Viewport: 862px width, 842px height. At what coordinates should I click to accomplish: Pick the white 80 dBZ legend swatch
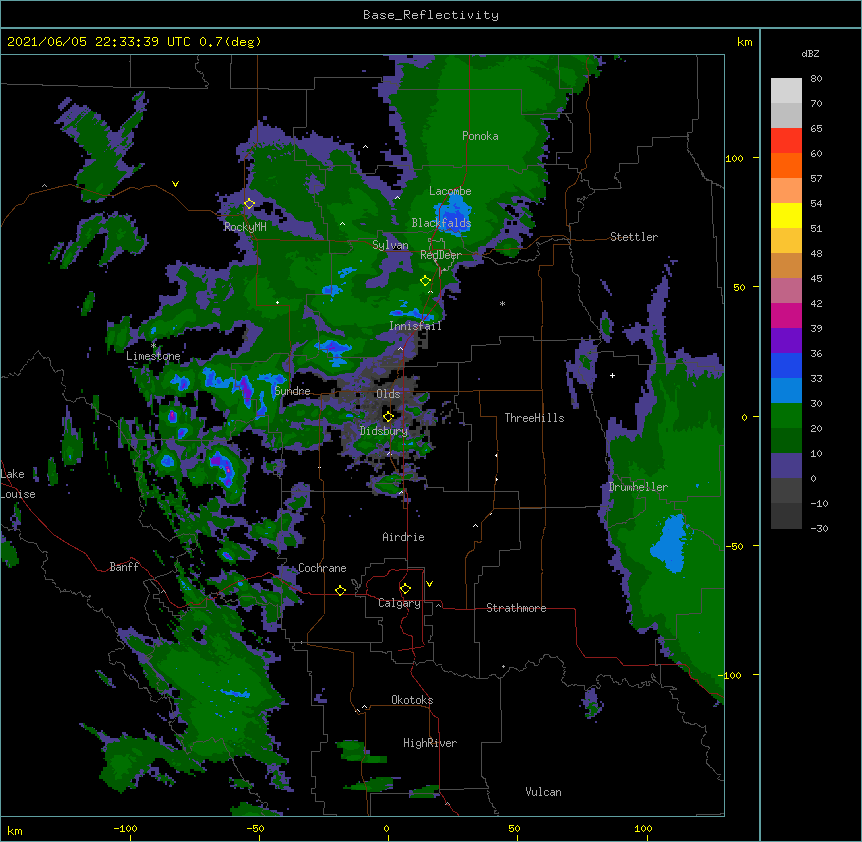pyautogui.click(x=786, y=91)
